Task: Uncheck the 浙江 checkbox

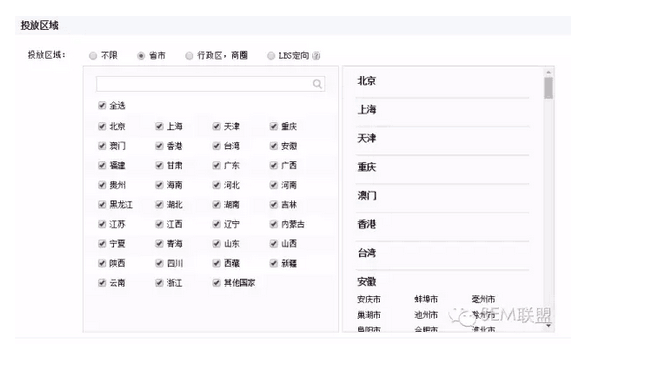Action: tap(159, 282)
